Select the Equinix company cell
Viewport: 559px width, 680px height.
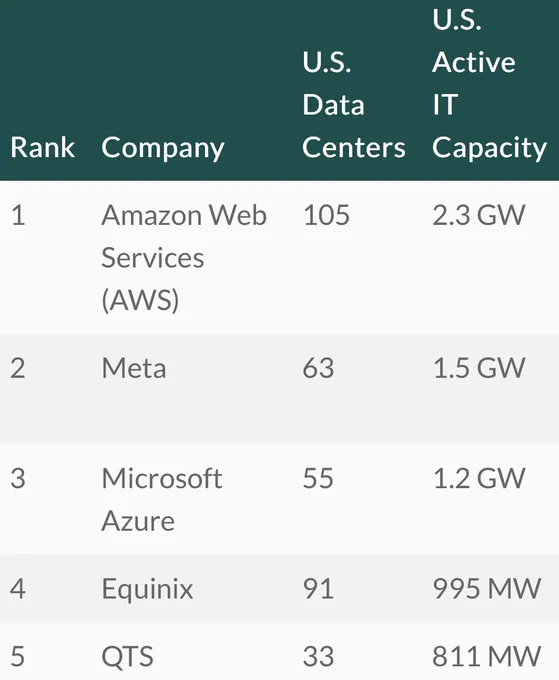pyautogui.click(x=147, y=589)
